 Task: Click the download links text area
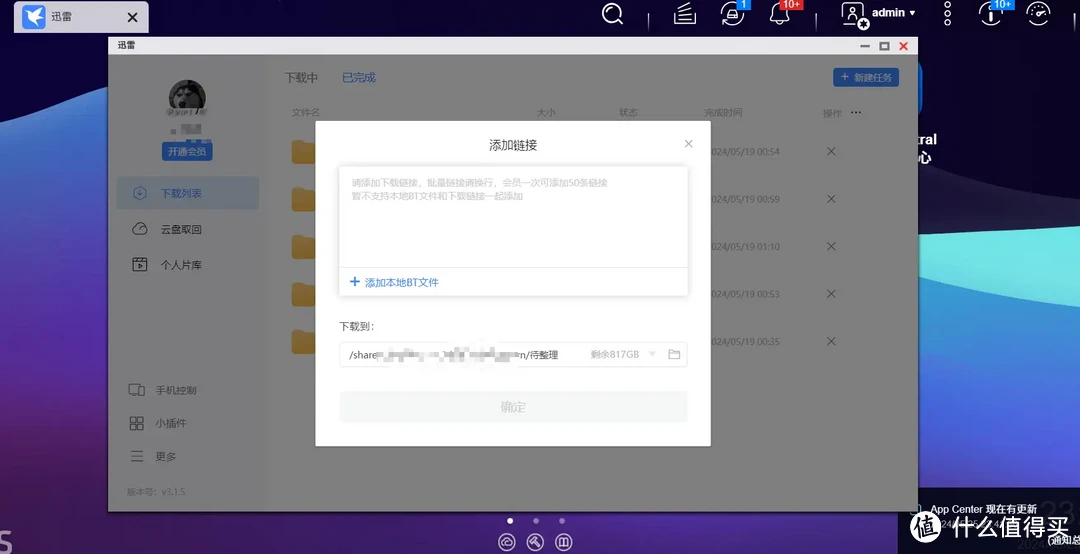click(x=513, y=216)
